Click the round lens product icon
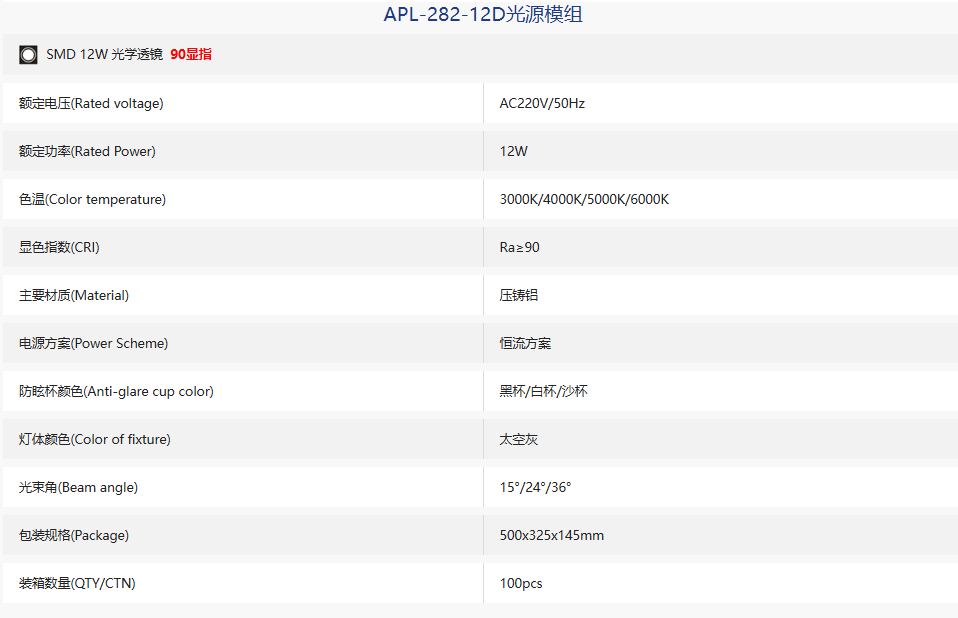The height and width of the screenshot is (618, 958). coord(28,55)
